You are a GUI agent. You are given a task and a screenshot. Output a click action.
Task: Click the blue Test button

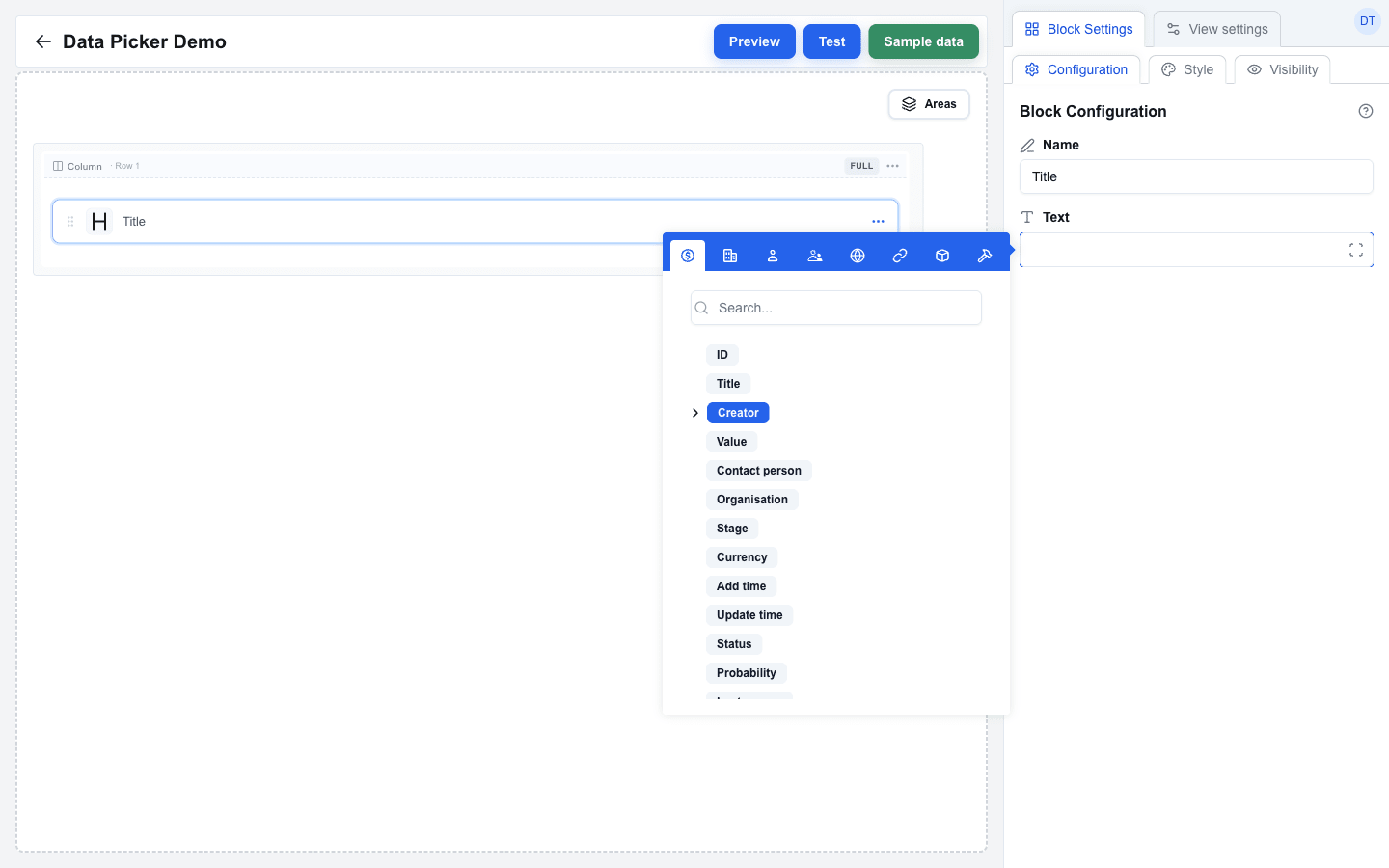832,41
